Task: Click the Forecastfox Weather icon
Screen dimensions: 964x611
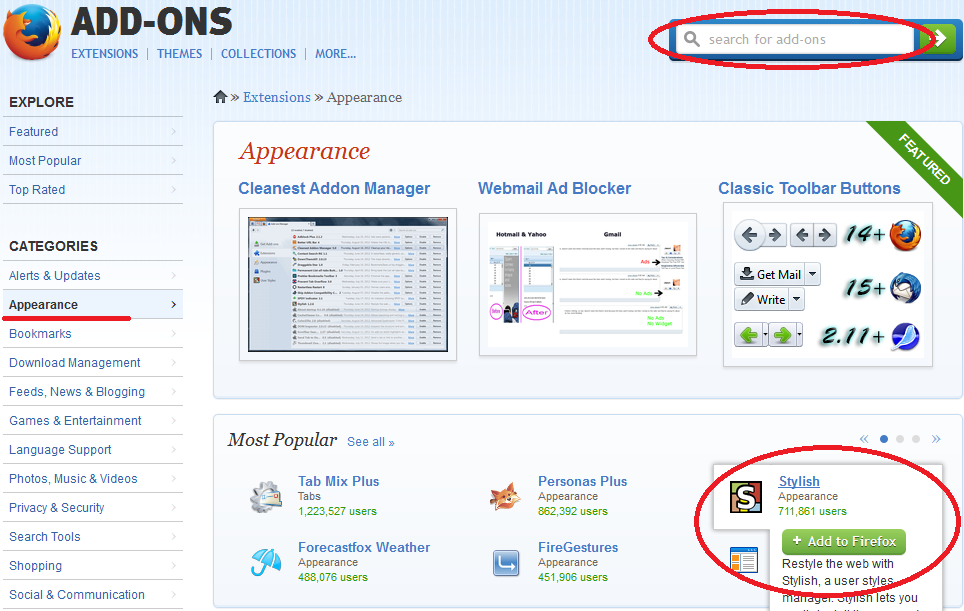Action: [x=266, y=561]
